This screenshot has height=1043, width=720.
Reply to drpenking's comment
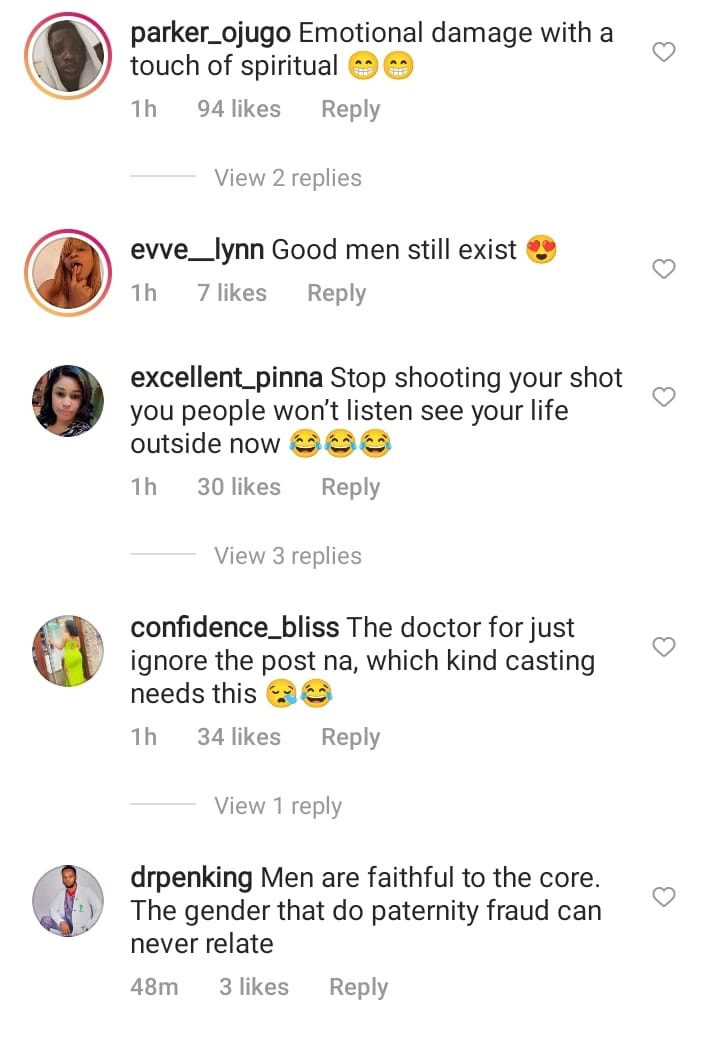[x=358, y=987]
